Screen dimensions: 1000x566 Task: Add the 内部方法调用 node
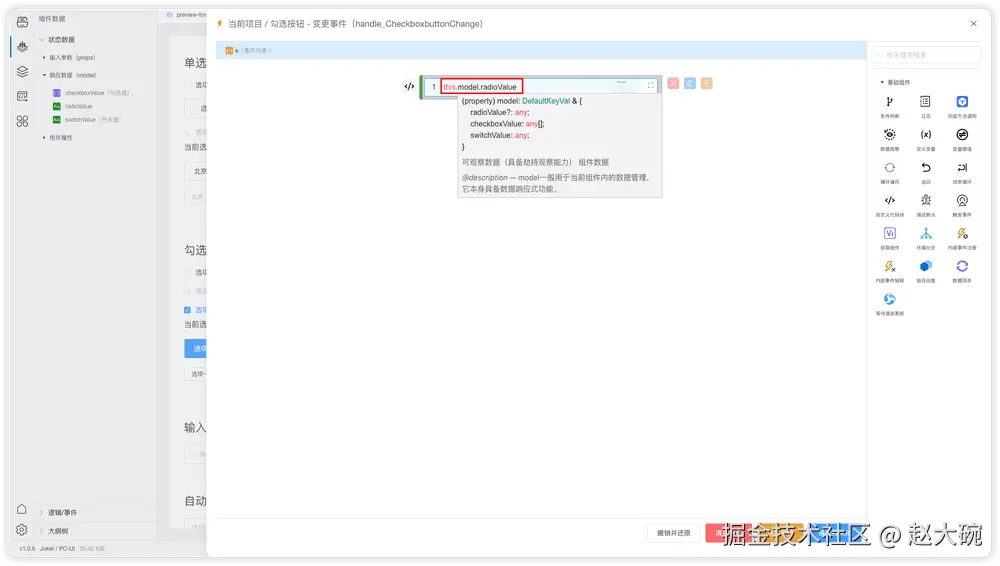(x=962, y=102)
